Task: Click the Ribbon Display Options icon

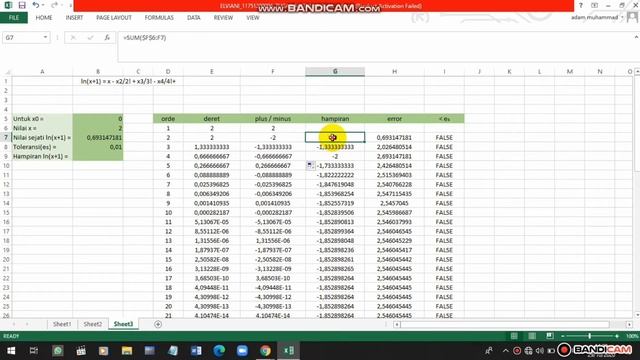Action: [x=594, y=5]
